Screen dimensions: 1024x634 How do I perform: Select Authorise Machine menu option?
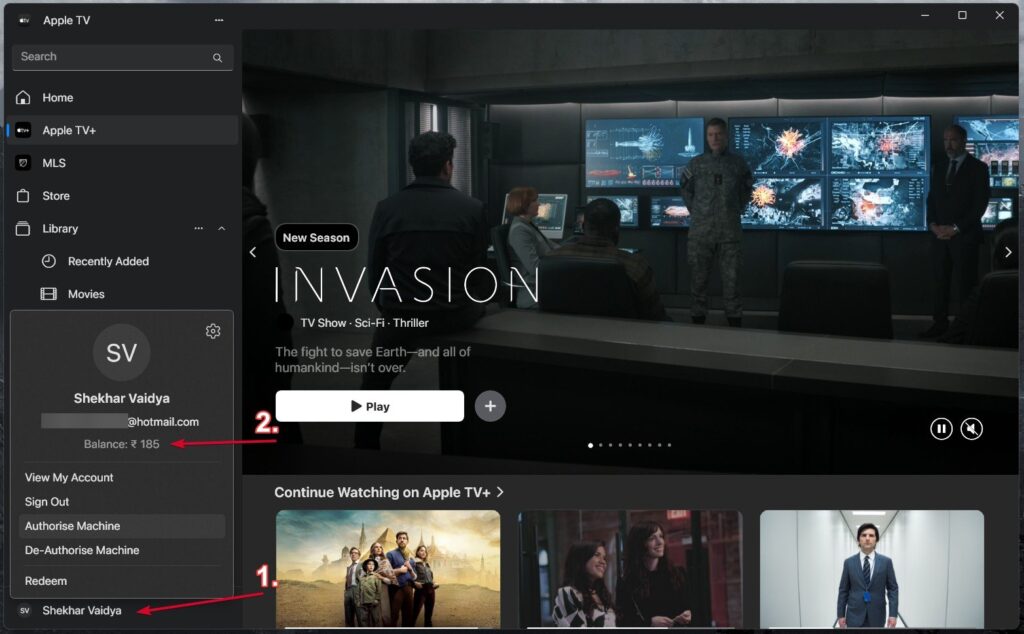click(72, 526)
